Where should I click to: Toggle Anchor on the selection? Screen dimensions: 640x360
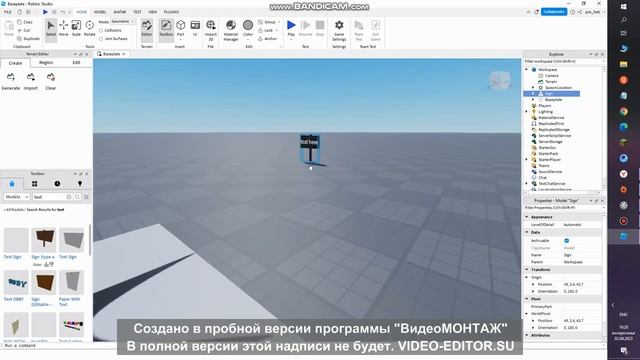tap(267, 38)
